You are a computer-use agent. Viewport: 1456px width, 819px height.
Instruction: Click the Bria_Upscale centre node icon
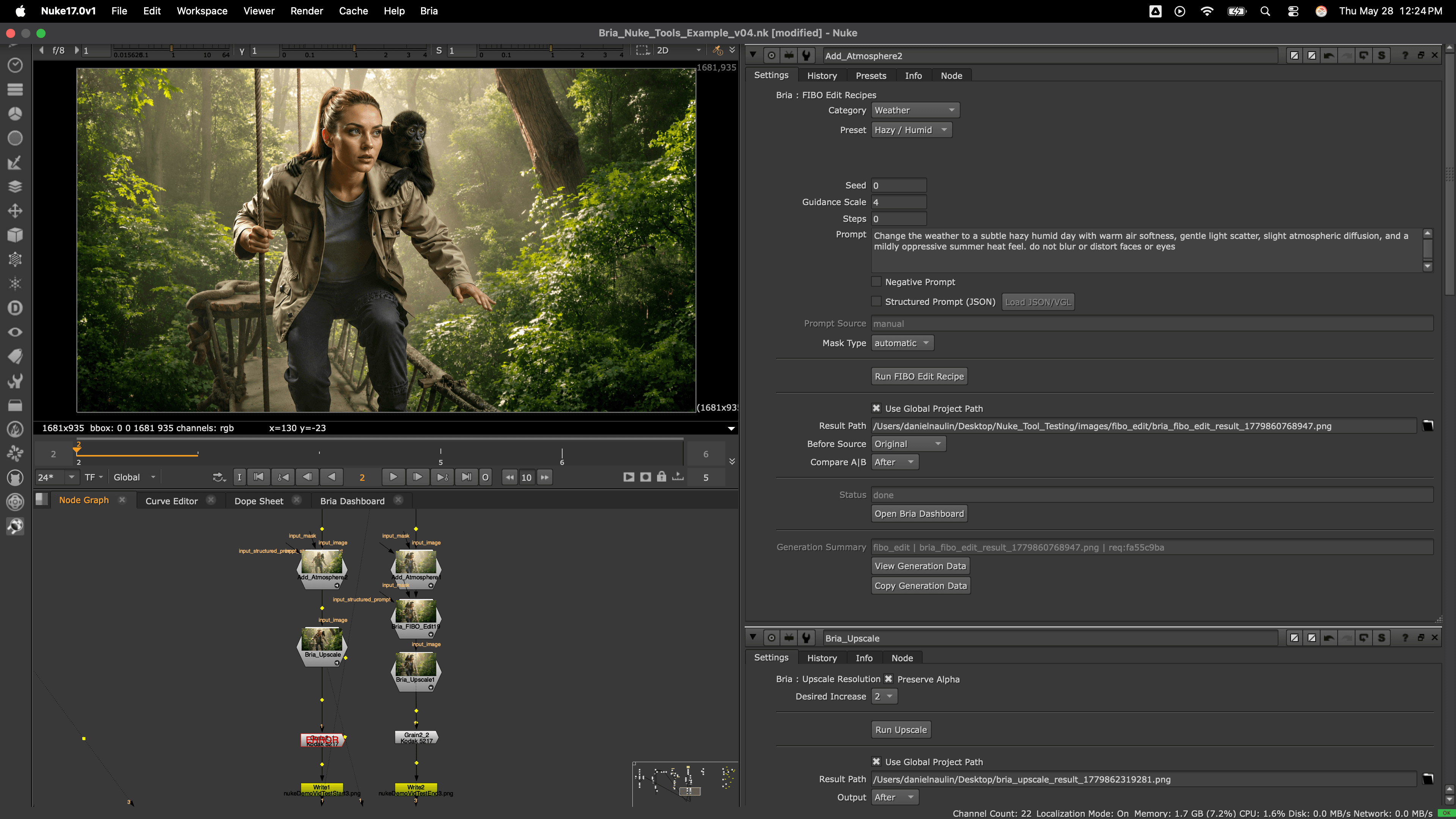pyautogui.click(x=772, y=638)
